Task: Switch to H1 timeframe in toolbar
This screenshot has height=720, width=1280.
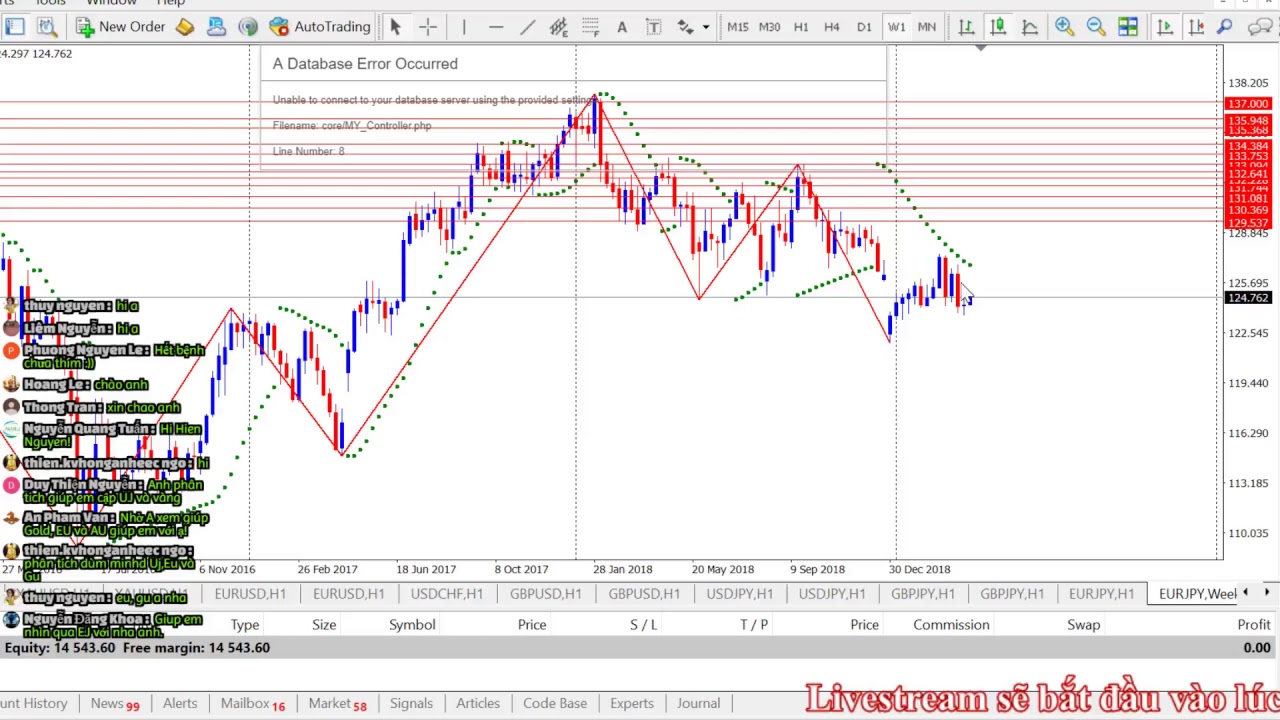Action: click(801, 27)
